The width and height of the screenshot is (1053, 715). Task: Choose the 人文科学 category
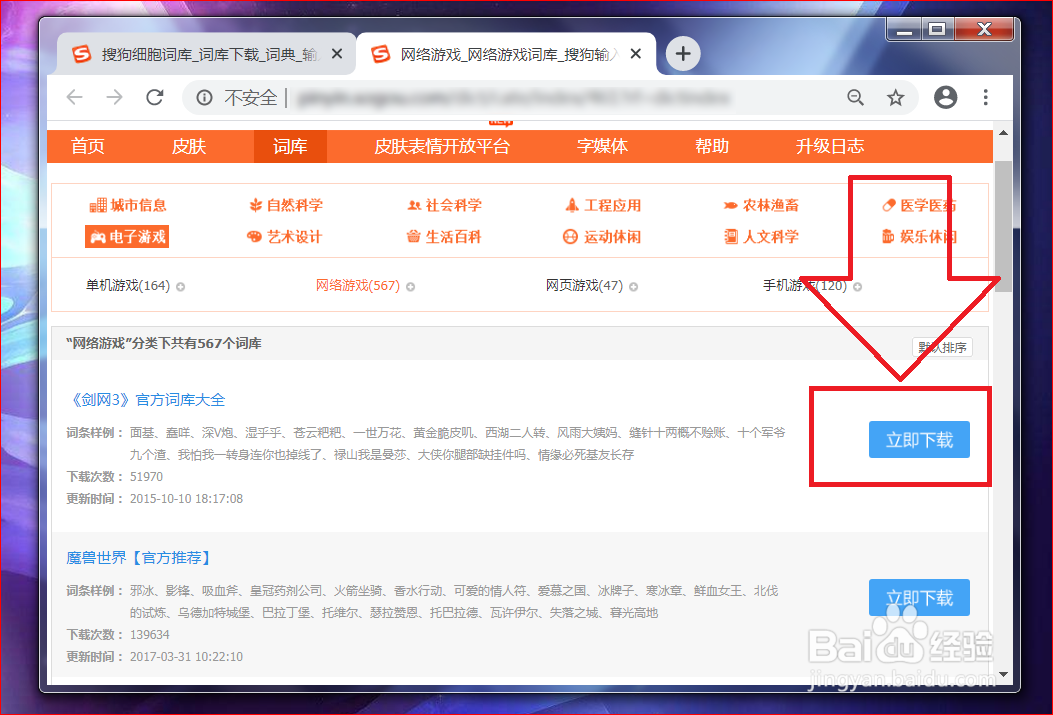pyautogui.click(x=762, y=236)
